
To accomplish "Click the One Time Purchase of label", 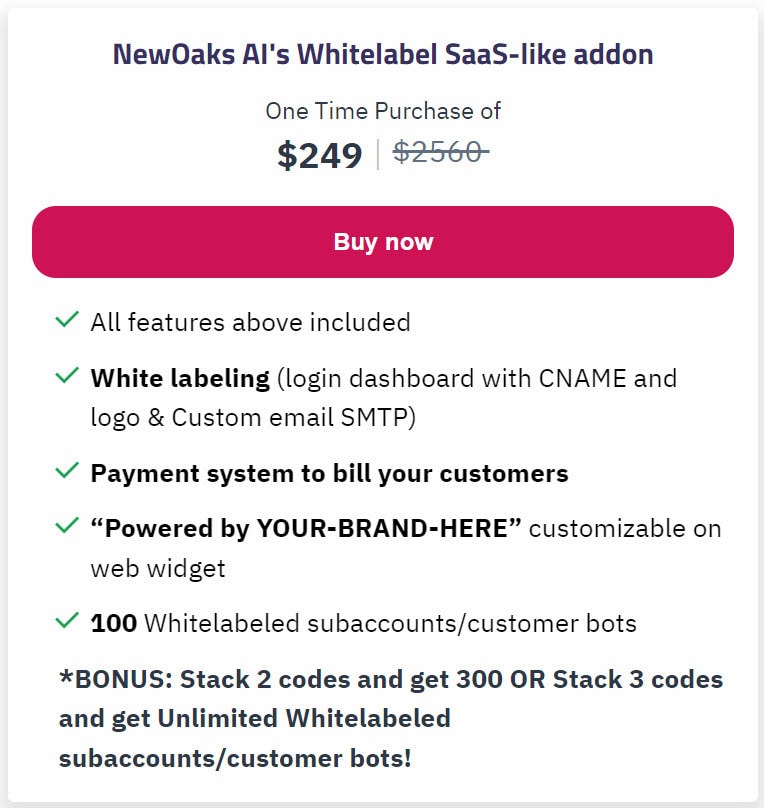I will pos(383,111).
